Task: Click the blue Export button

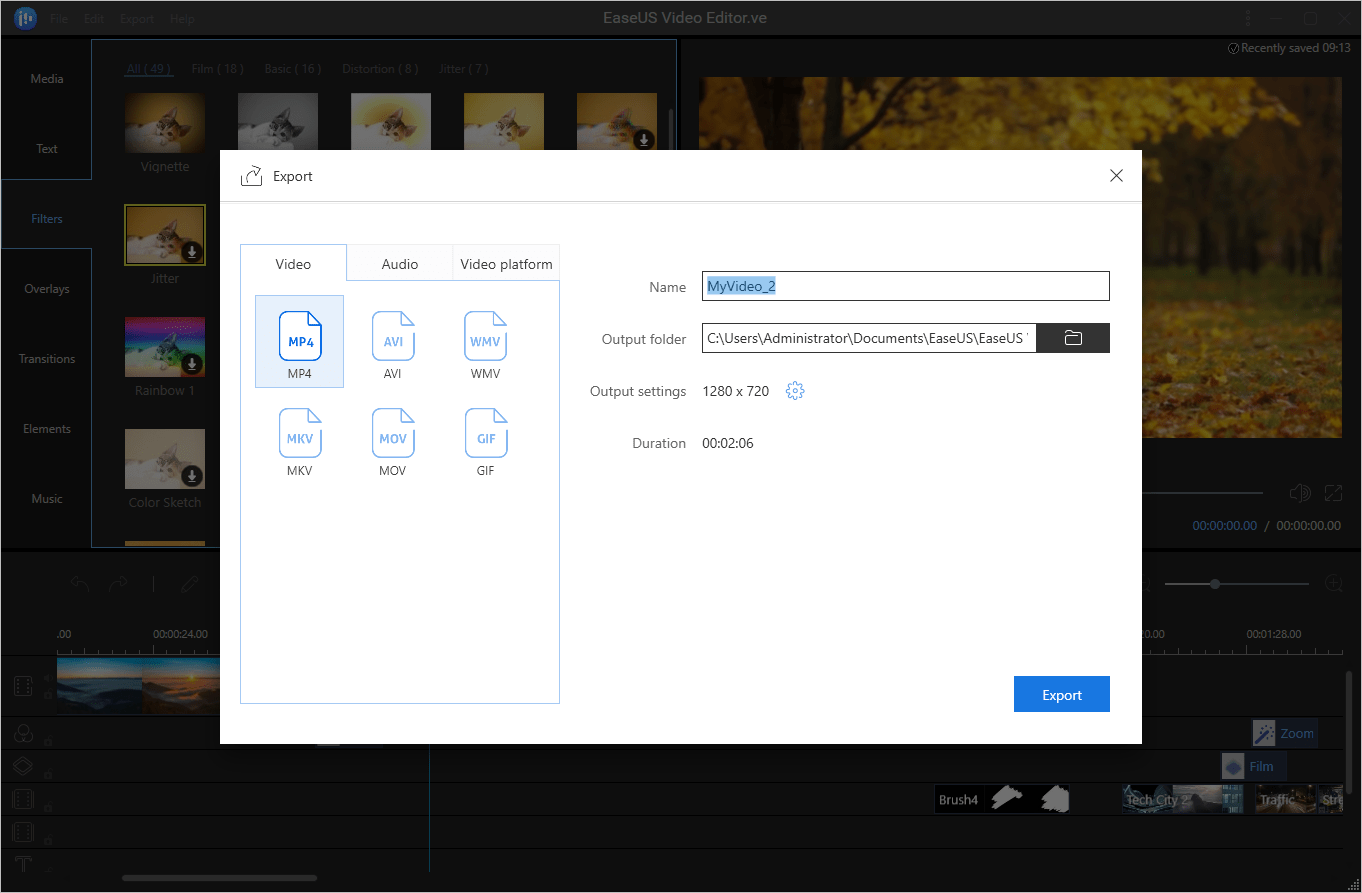Action: (x=1061, y=695)
